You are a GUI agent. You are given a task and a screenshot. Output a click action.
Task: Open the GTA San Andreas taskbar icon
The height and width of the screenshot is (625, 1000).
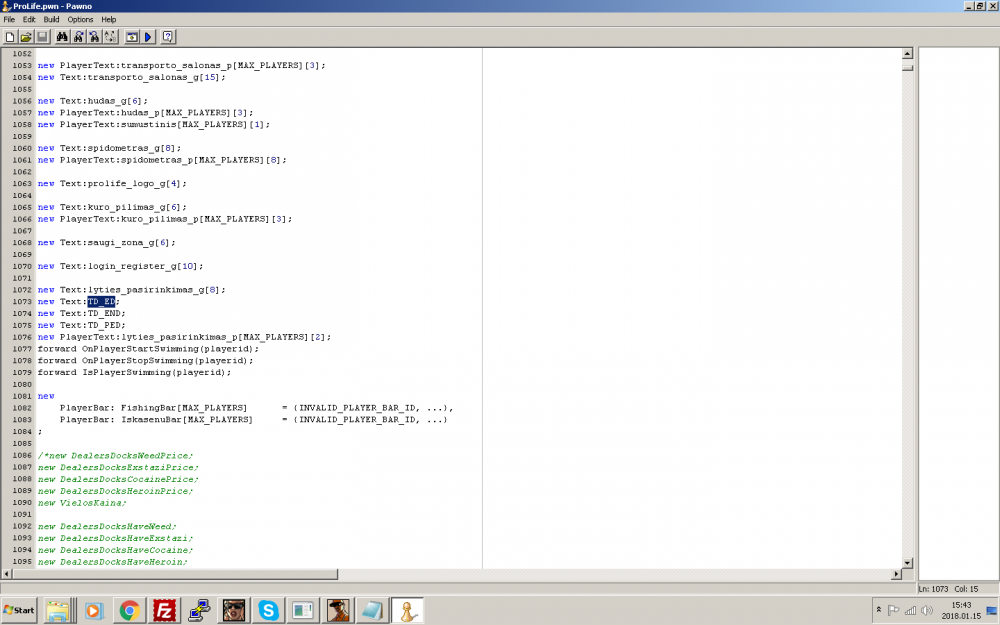338,610
